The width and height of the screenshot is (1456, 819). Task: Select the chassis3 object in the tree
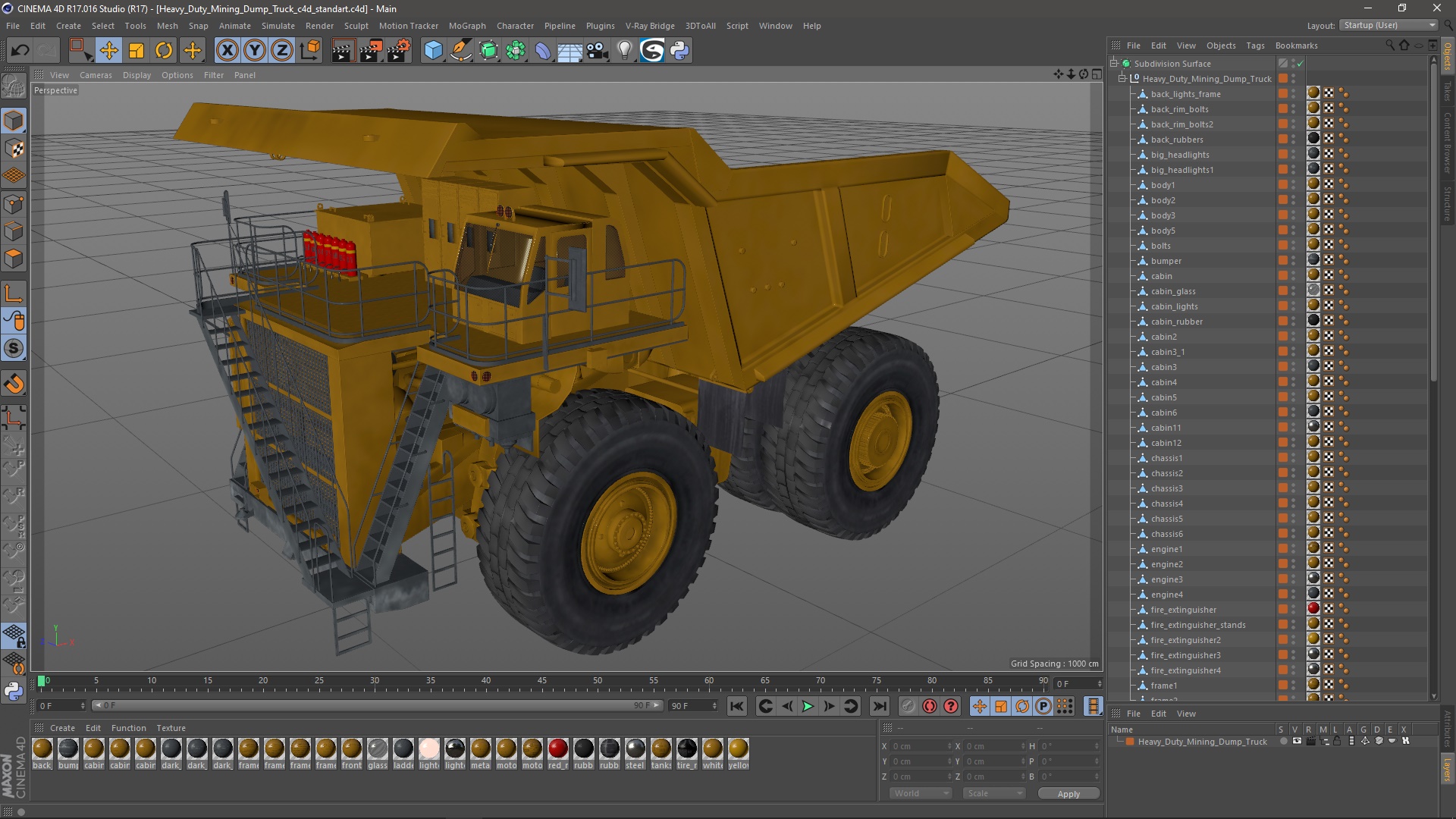(1166, 488)
